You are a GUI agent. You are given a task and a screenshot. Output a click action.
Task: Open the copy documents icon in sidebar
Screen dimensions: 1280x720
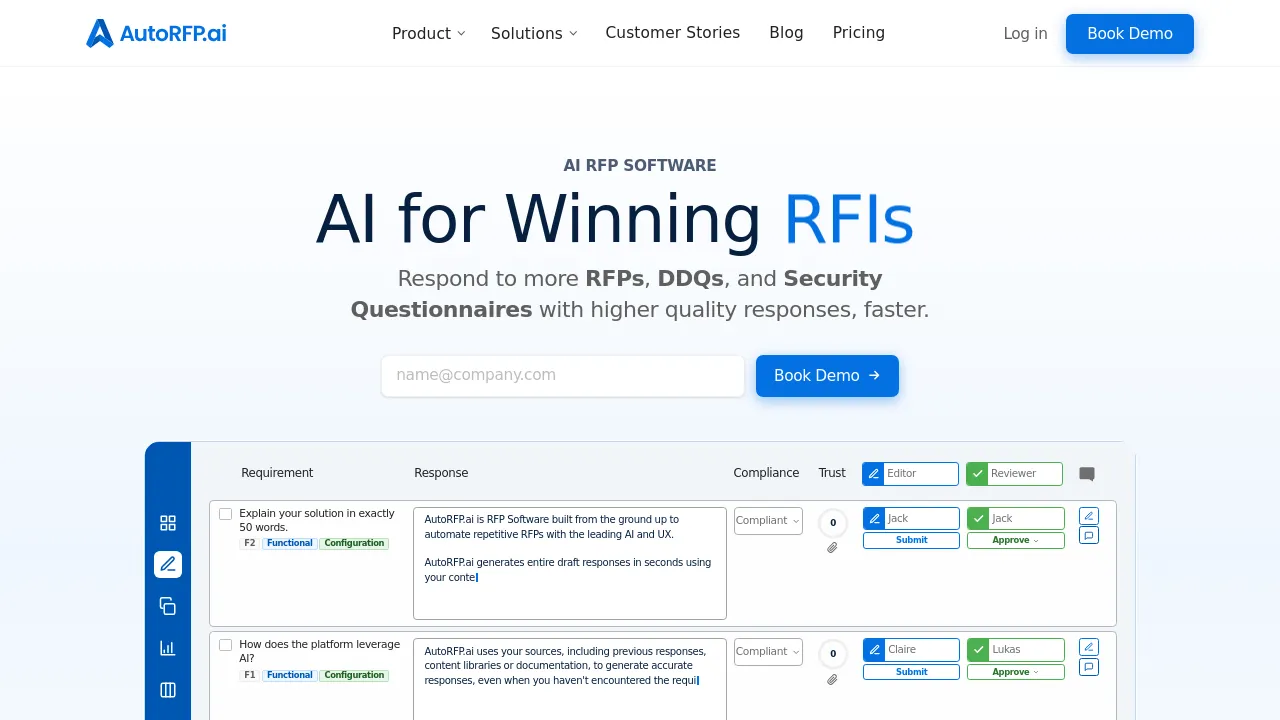(168, 606)
